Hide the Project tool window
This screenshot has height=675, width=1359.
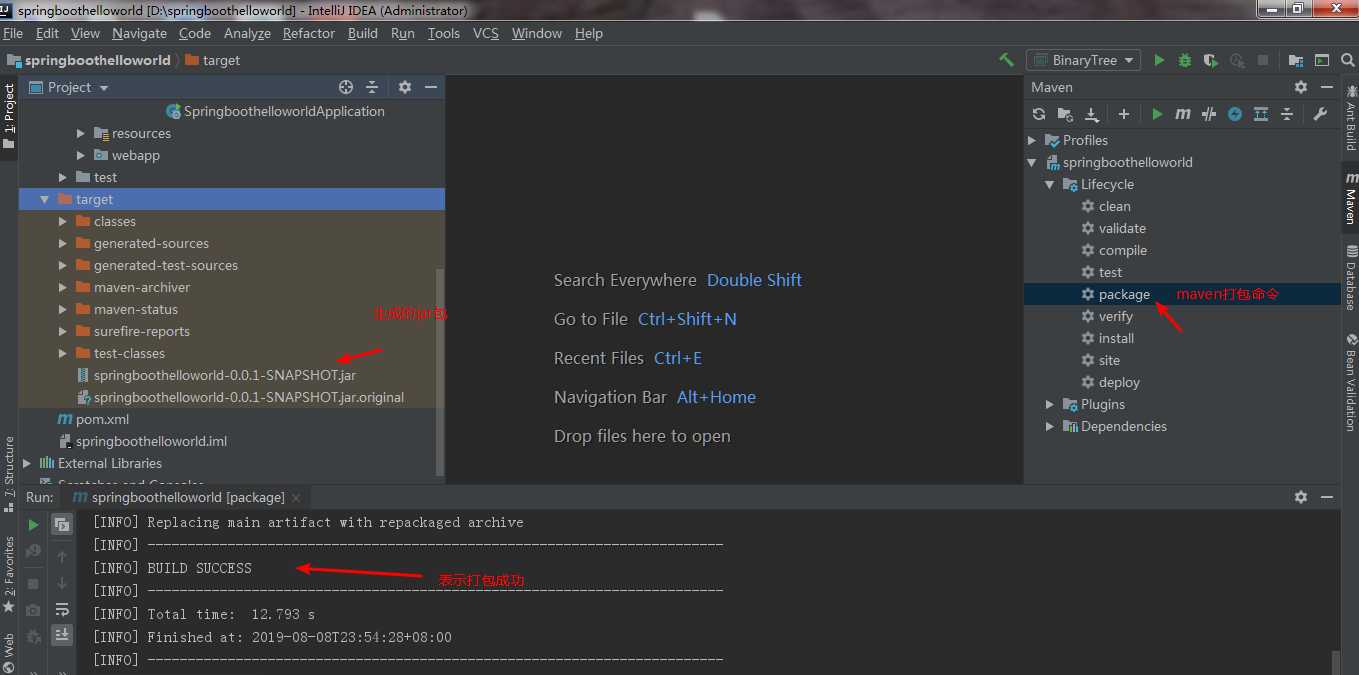coord(431,87)
